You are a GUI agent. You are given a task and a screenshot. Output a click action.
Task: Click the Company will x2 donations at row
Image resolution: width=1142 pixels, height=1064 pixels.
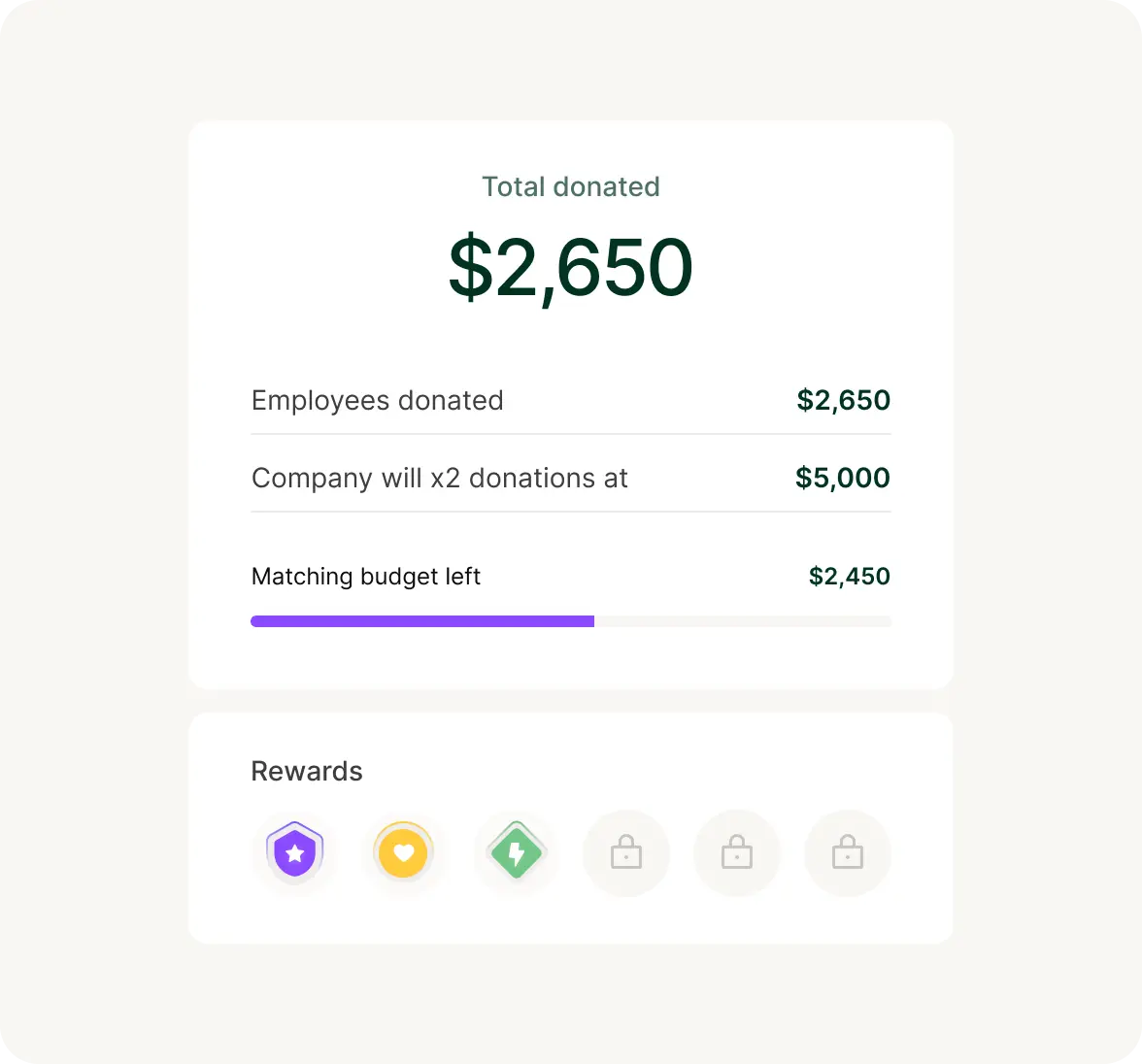coord(571,479)
